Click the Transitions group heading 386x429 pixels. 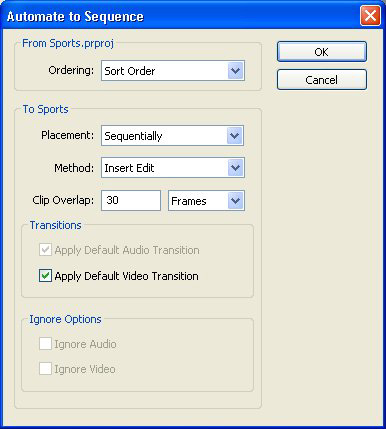[x=56, y=225]
